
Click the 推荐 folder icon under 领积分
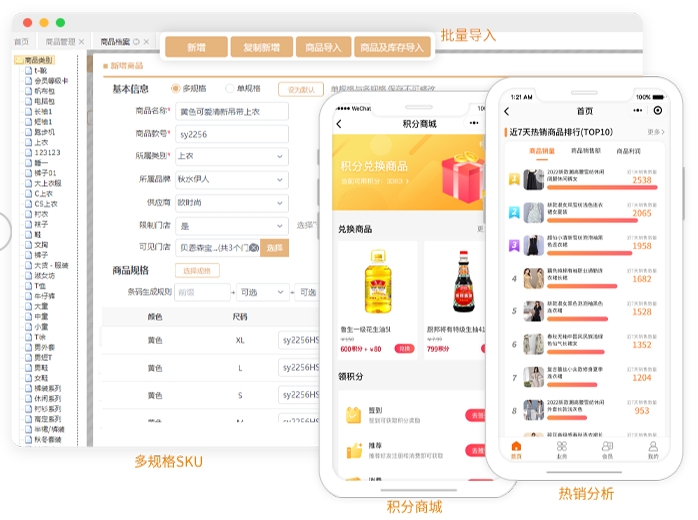[x=353, y=451]
